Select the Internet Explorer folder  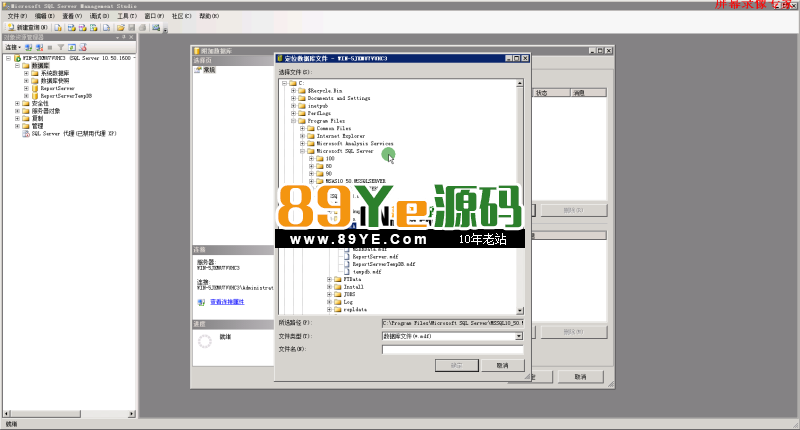coord(341,136)
